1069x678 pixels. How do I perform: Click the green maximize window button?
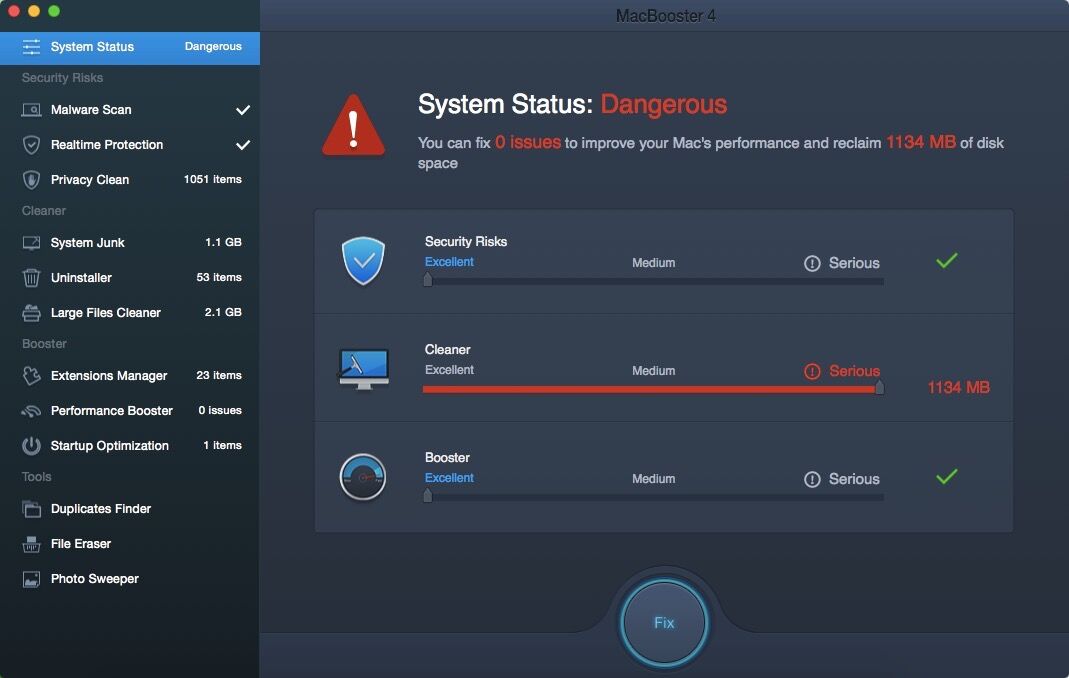pyautogui.click(x=54, y=11)
